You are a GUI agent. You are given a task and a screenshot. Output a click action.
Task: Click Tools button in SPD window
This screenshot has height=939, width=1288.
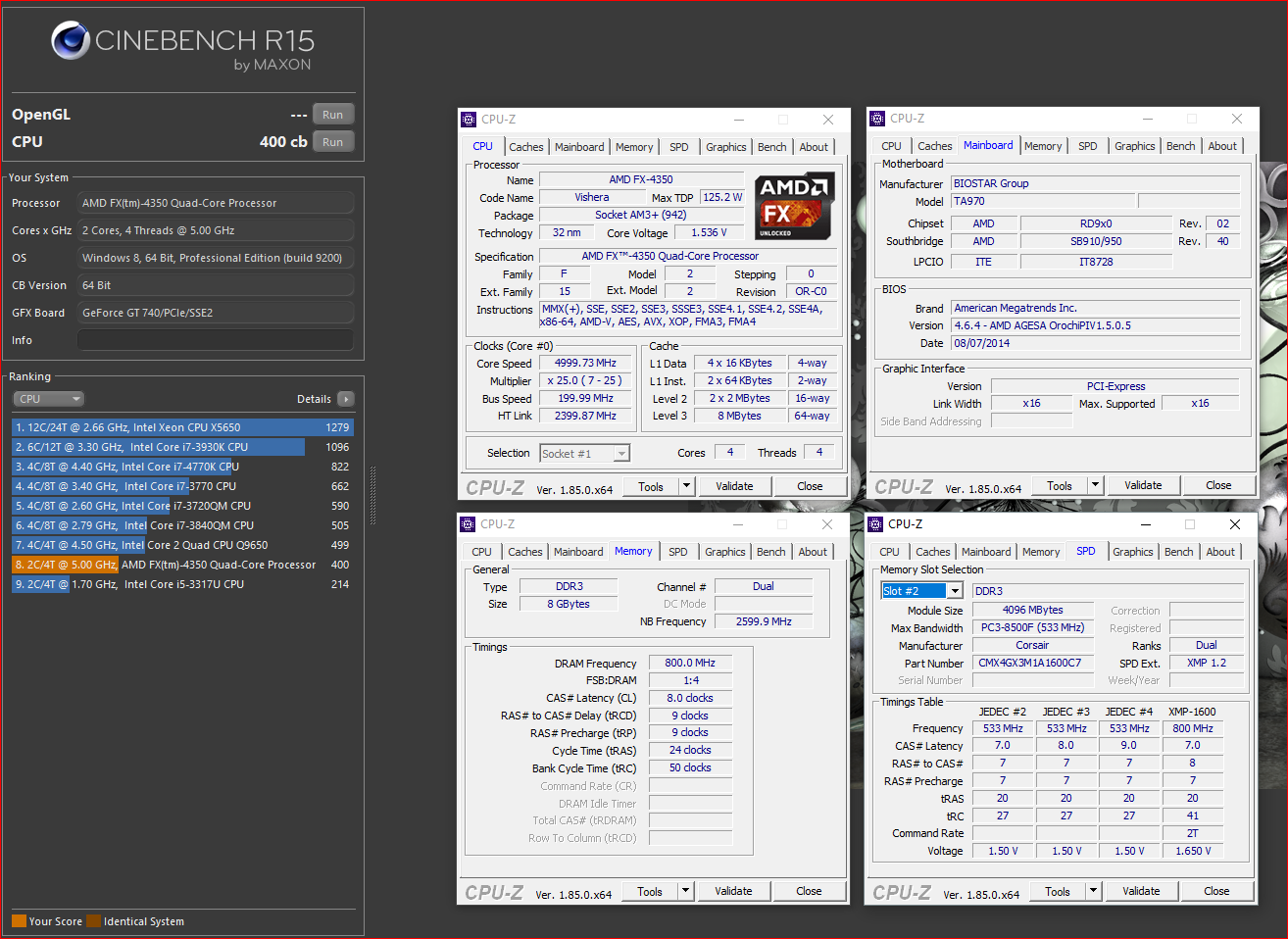point(1058,891)
